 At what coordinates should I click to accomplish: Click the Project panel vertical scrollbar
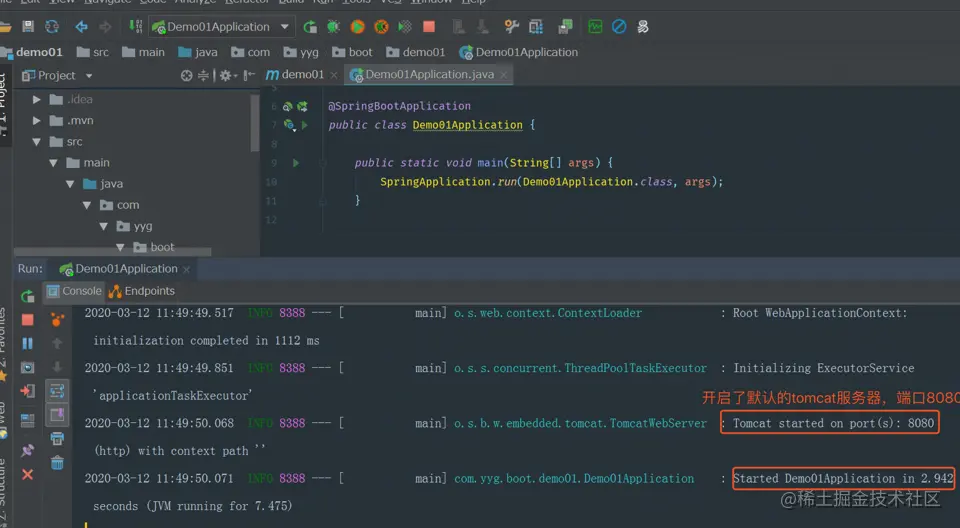pos(255,123)
